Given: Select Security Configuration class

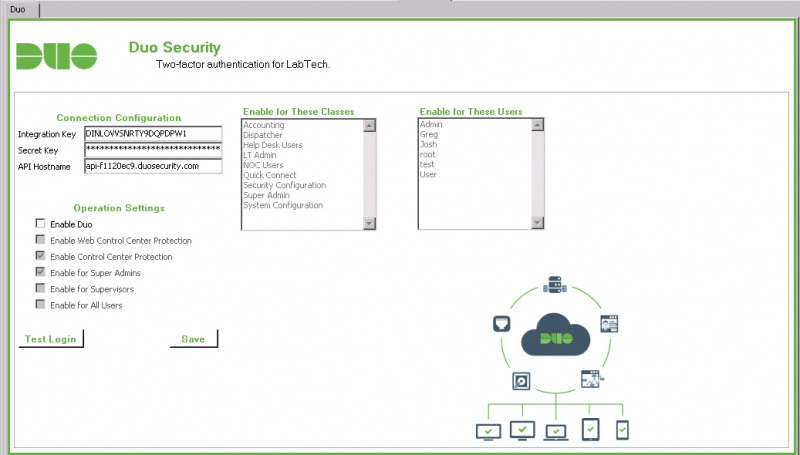Looking at the screenshot, I should [285, 185].
